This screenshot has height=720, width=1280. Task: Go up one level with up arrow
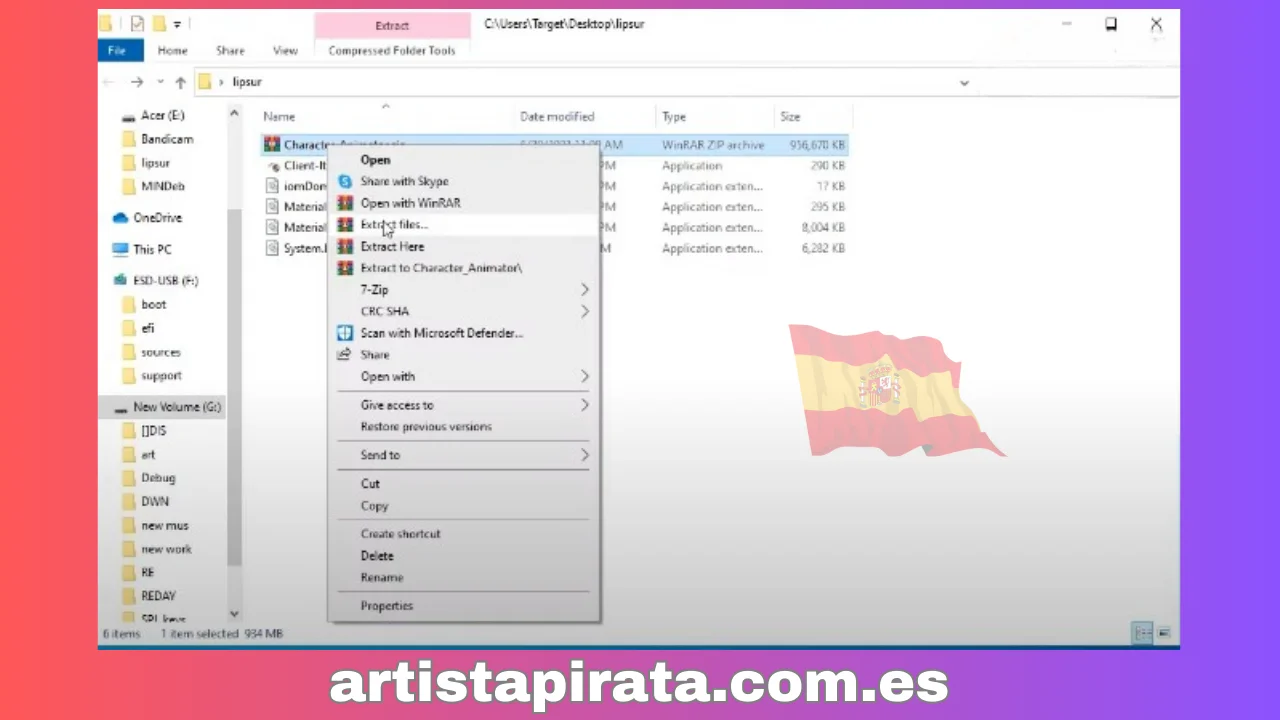180,82
